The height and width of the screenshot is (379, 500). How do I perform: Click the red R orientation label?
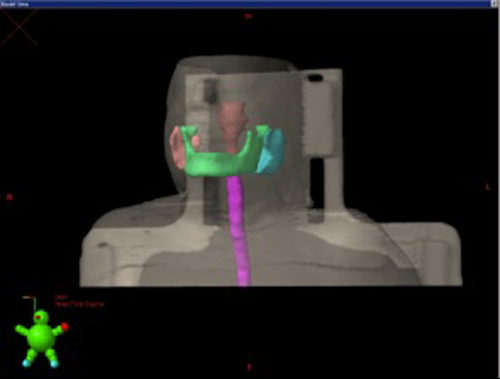pyautogui.click(x=9, y=197)
